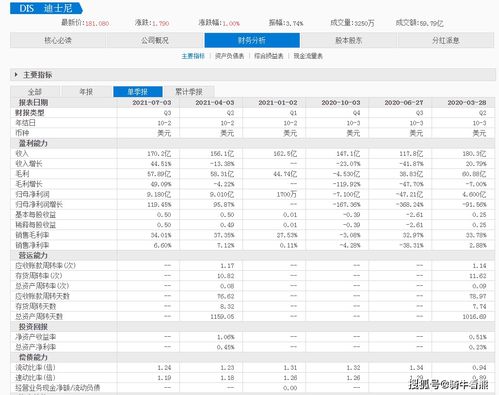Image resolution: width=499 pixels, height=395 pixels.
Task: Click the 振幅 3.74% figure
Action: [286, 23]
